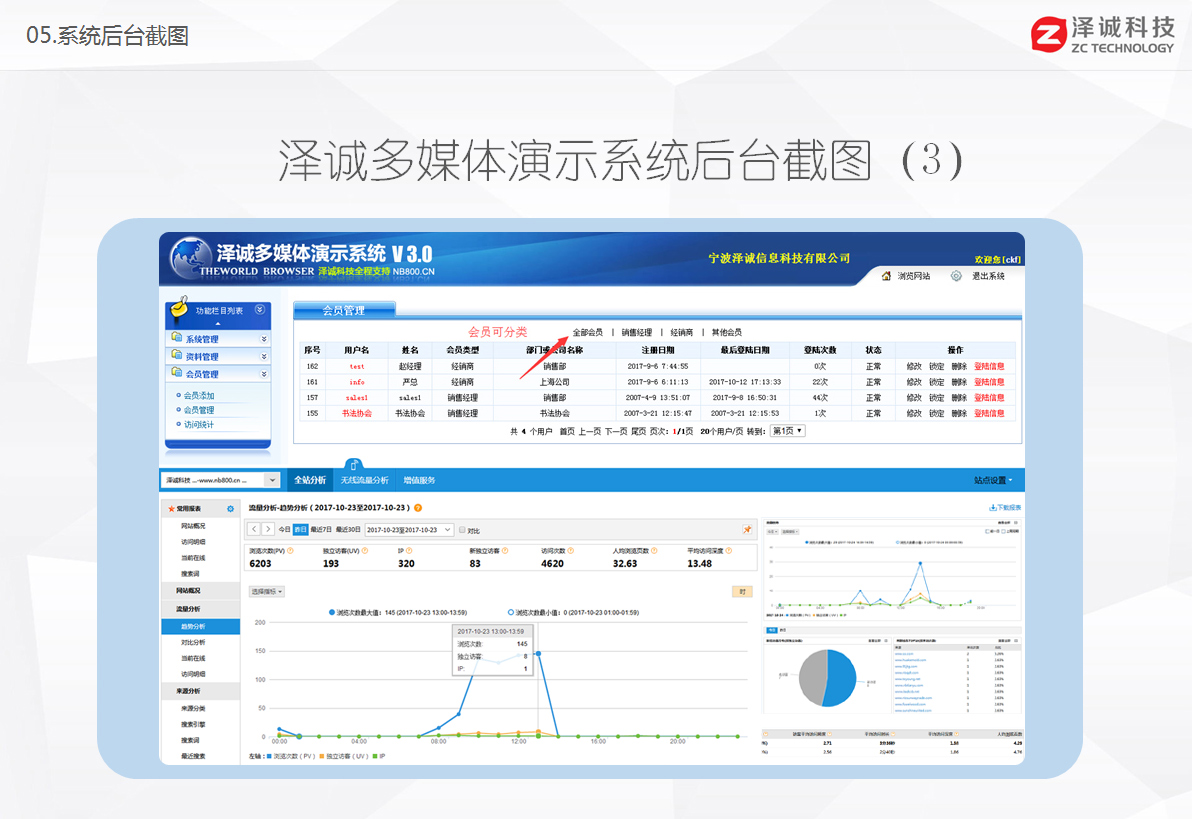The height and width of the screenshot is (819, 1192).
Task: Click the 退出系统 gear icon
Action: [956, 276]
